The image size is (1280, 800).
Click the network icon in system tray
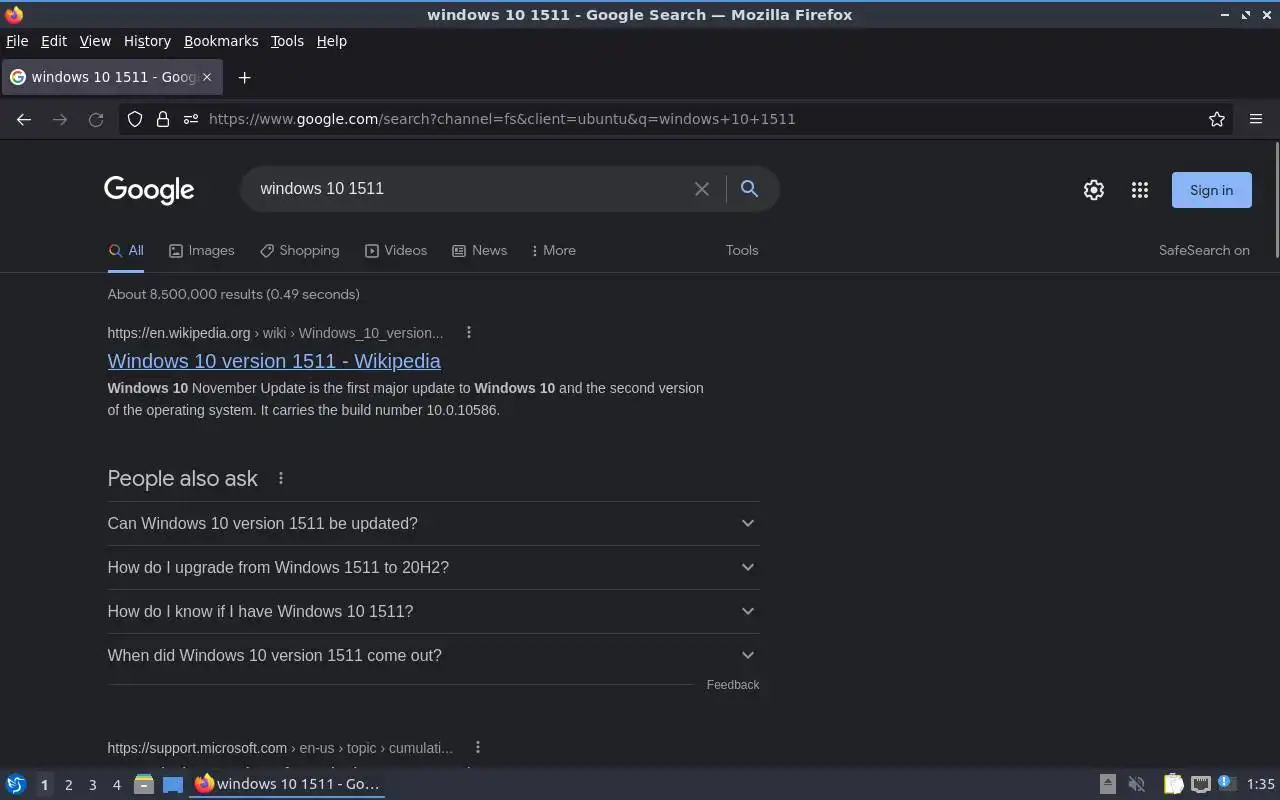1201,784
